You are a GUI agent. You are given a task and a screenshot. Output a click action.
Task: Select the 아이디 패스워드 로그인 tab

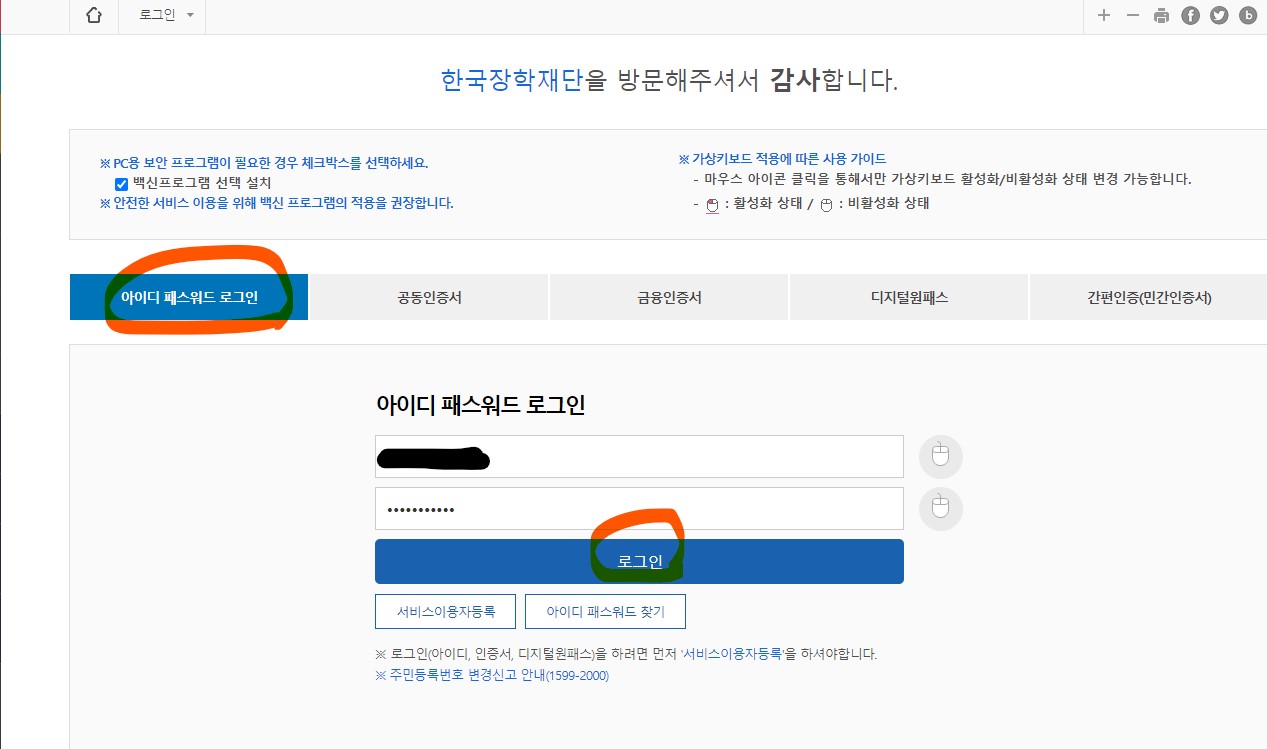pyautogui.click(x=189, y=297)
